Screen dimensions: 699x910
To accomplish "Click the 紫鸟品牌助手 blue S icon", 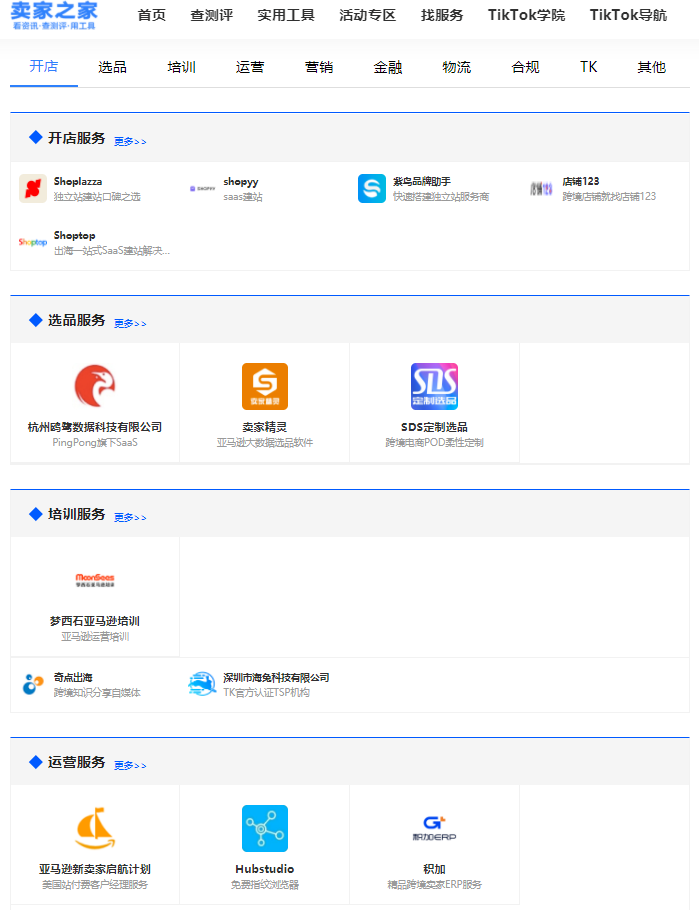I will [372, 189].
